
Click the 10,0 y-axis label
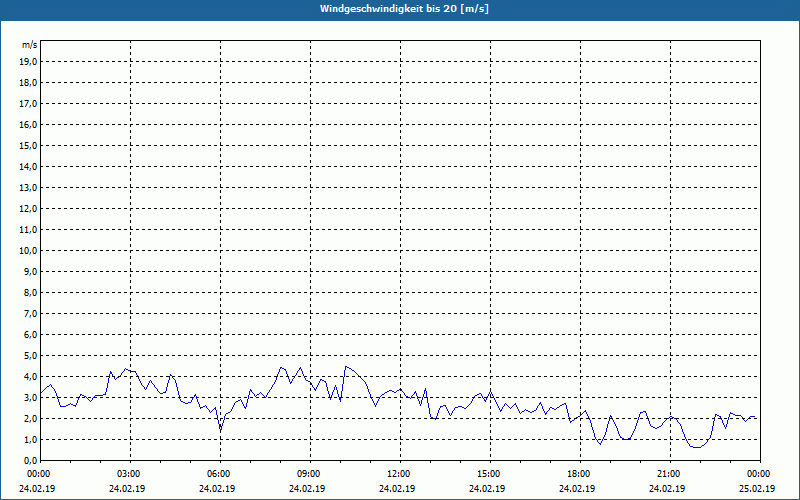pos(28,251)
